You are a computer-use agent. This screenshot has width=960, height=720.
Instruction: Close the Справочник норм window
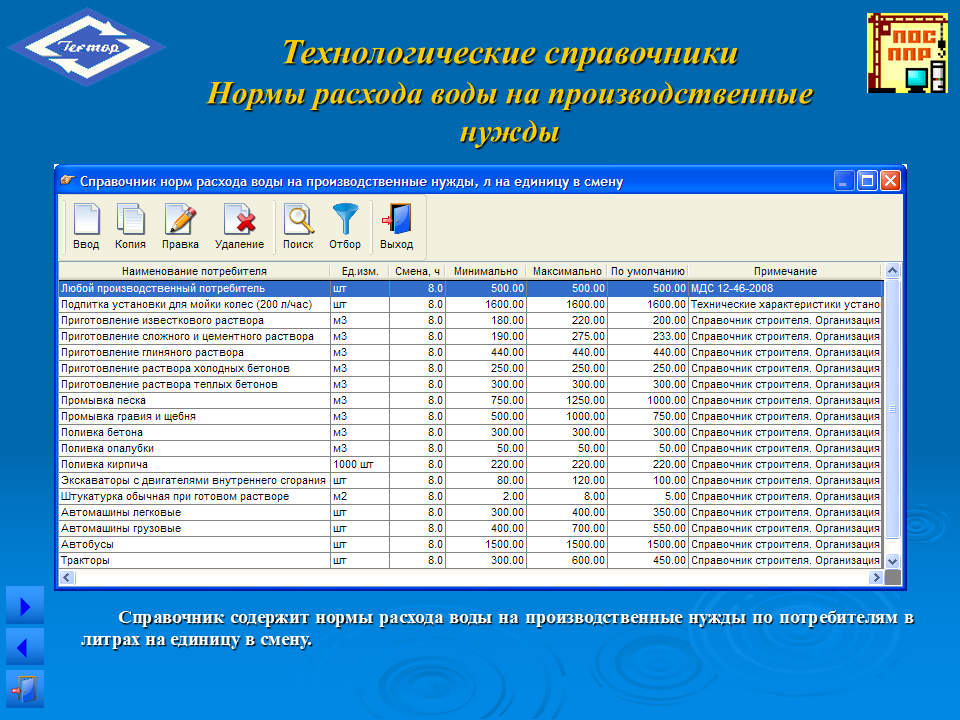[890, 181]
